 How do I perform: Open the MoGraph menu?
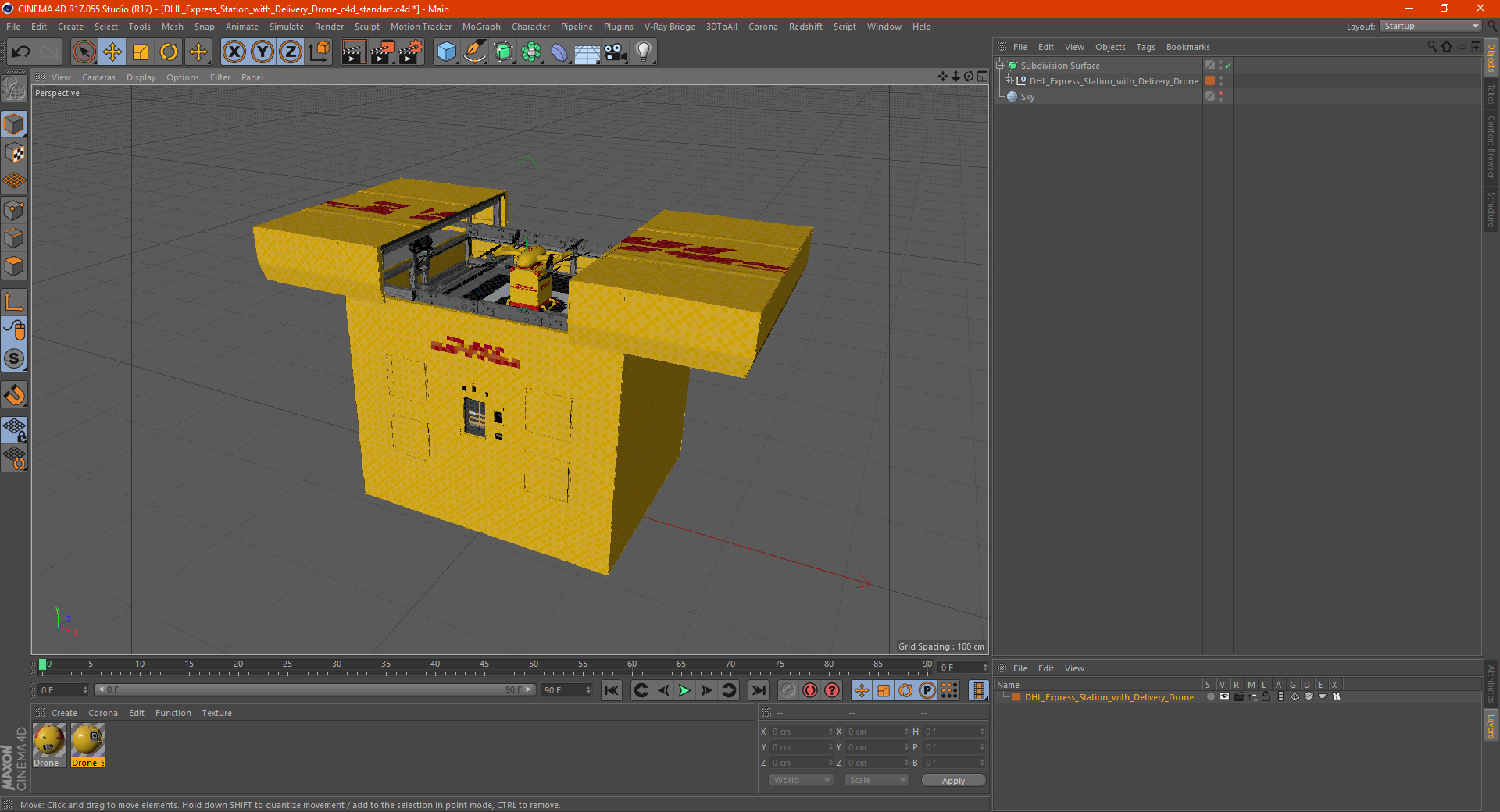tap(480, 27)
